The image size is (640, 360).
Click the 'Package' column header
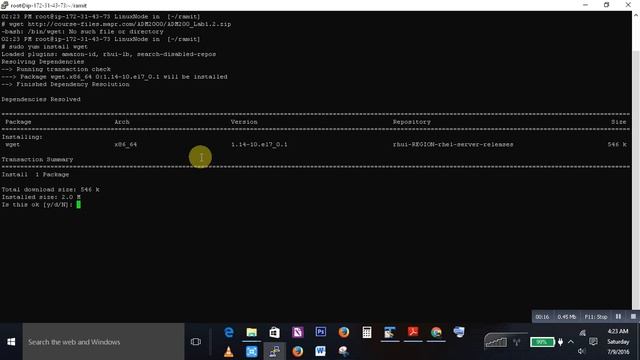point(18,122)
